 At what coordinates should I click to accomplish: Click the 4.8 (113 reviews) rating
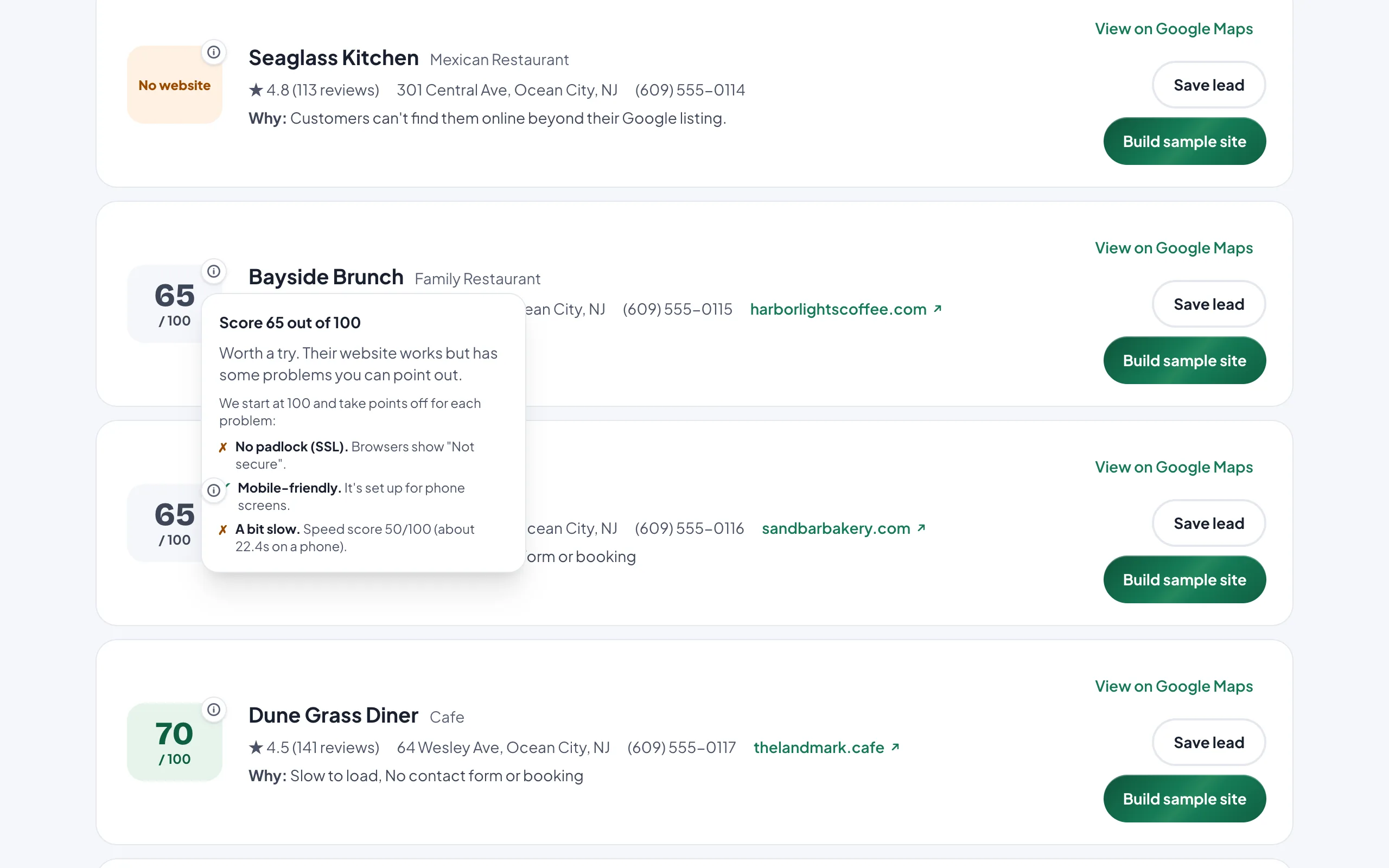click(x=314, y=90)
